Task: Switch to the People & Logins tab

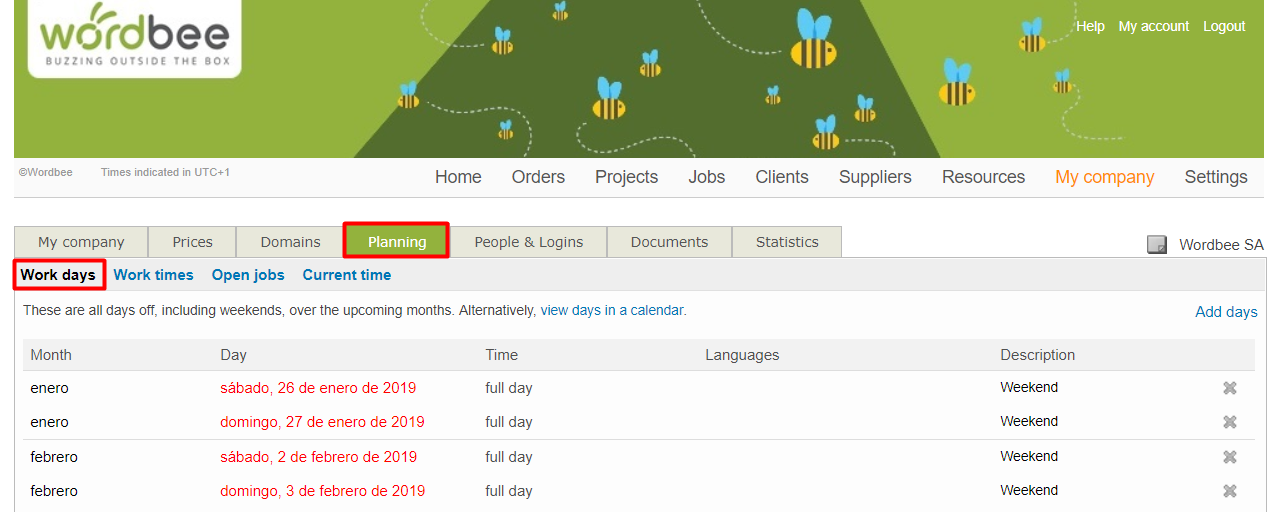Action: [x=528, y=242]
